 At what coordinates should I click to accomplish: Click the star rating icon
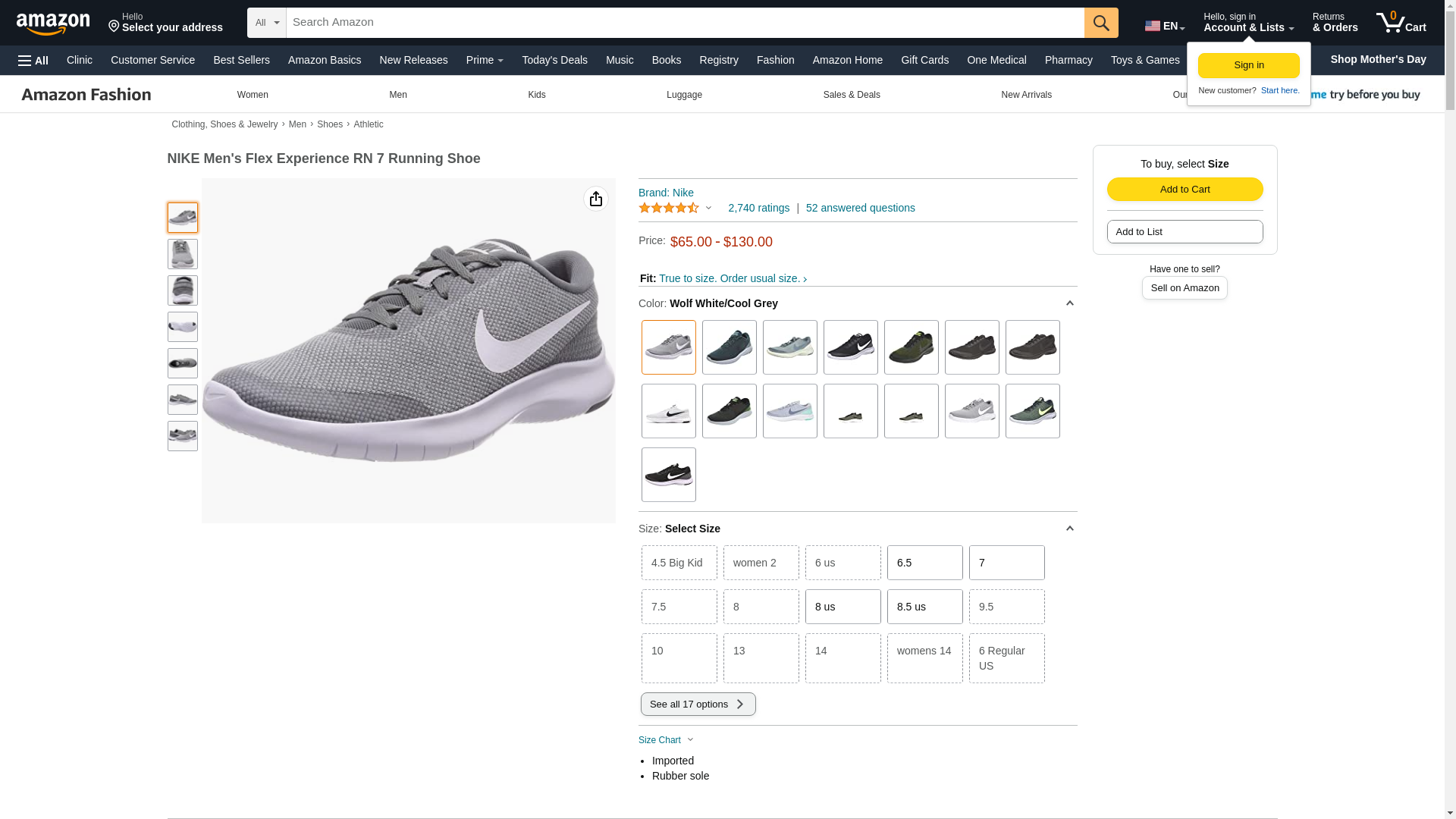click(669, 208)
